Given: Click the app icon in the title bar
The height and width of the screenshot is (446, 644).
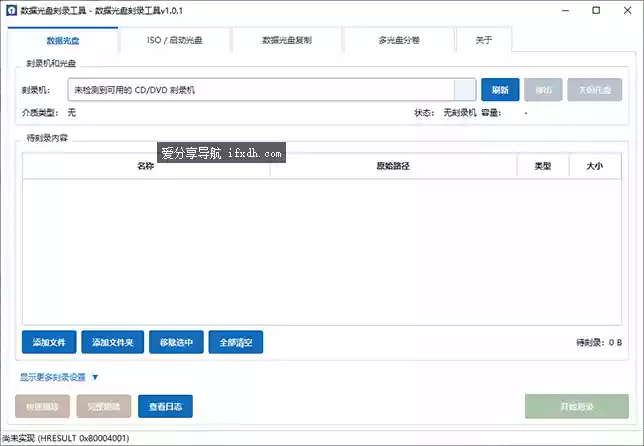Looking at the screenshot, I should coord(12,10).
